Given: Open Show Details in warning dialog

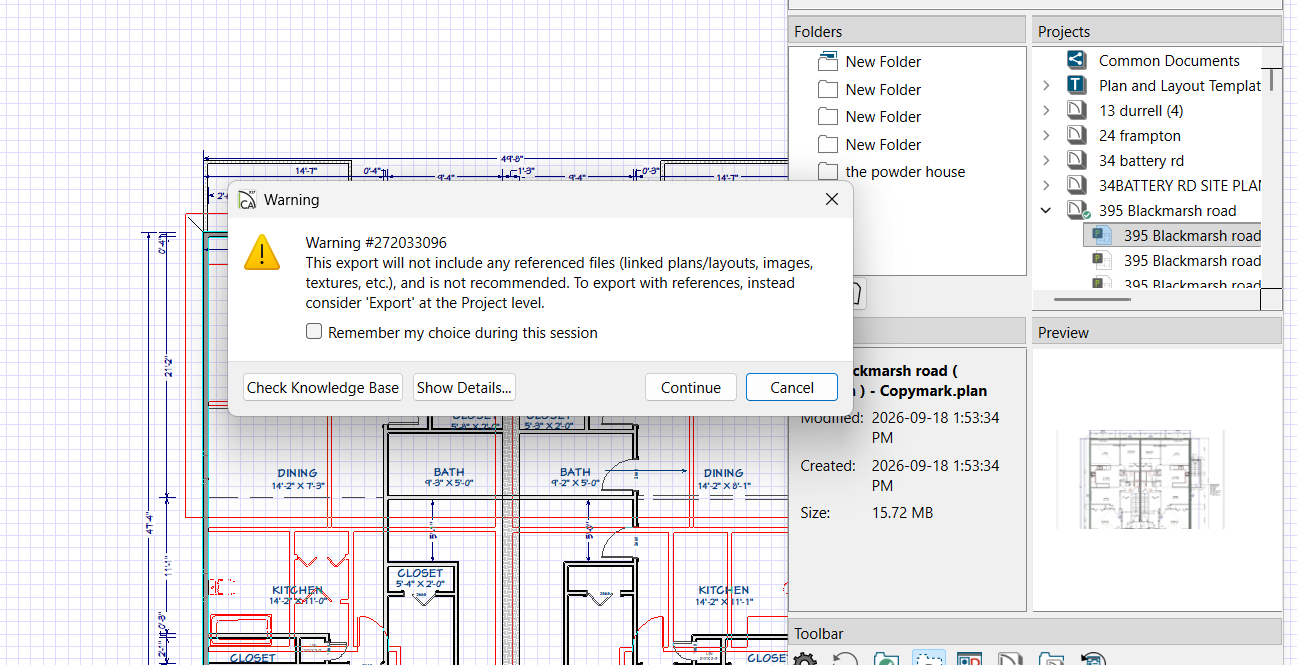Looking at the screenshot, I should (464, 387).
